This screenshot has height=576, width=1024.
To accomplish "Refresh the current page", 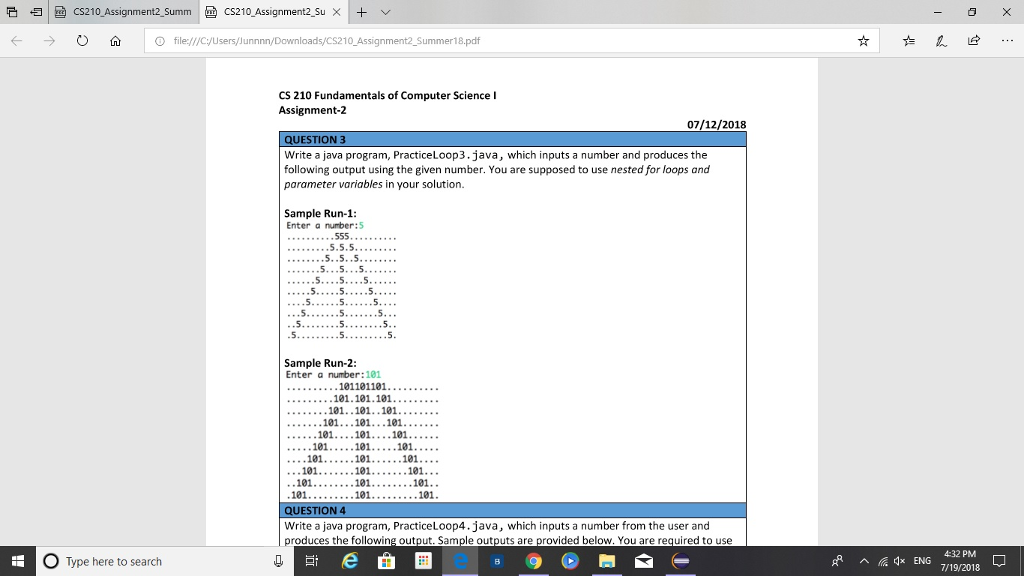I will click(x=82, y=40).
